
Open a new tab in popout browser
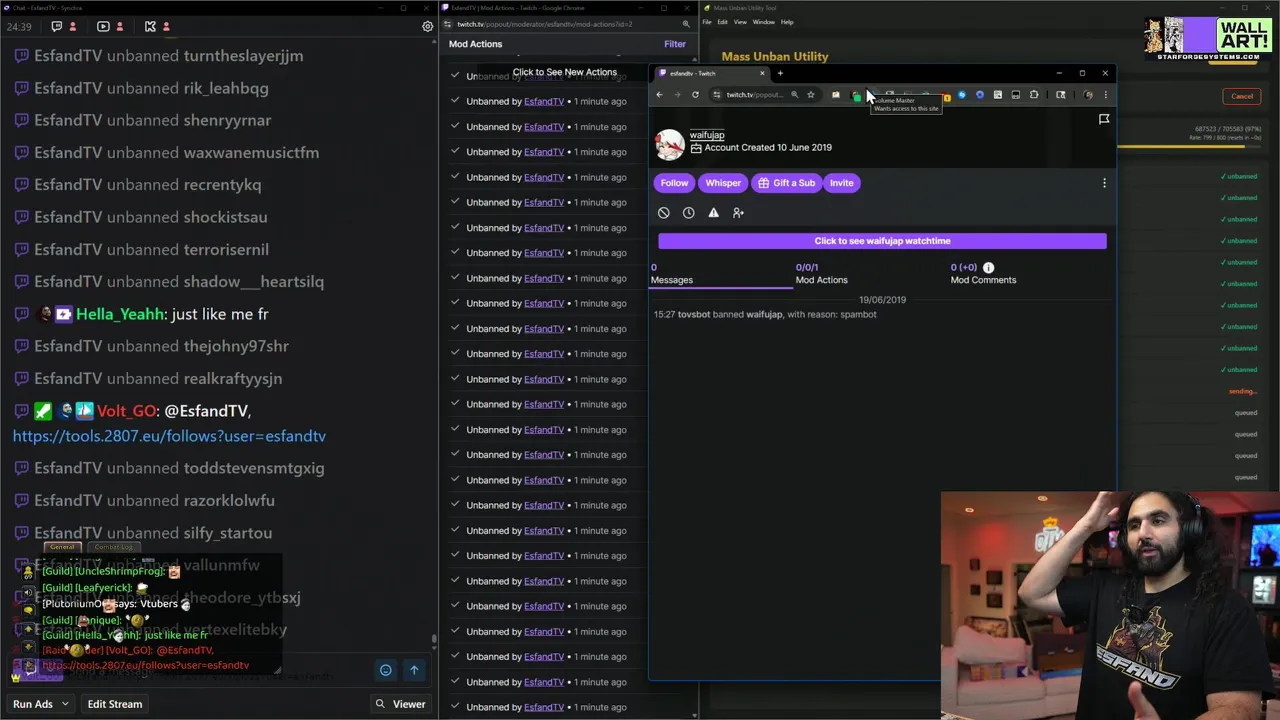[x=780, y=73]
